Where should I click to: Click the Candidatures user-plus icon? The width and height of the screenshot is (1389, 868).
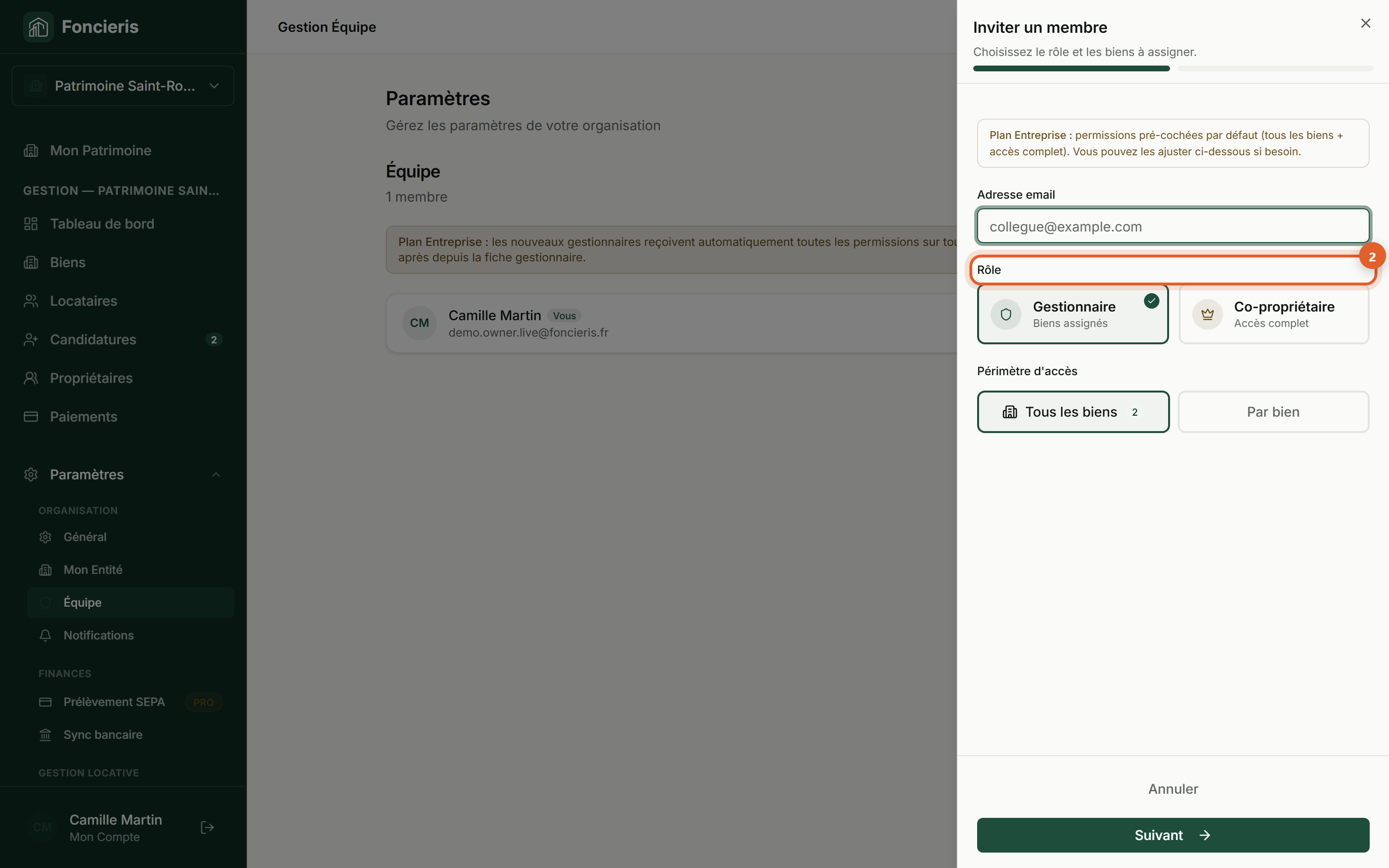click(x=31, y=339)
